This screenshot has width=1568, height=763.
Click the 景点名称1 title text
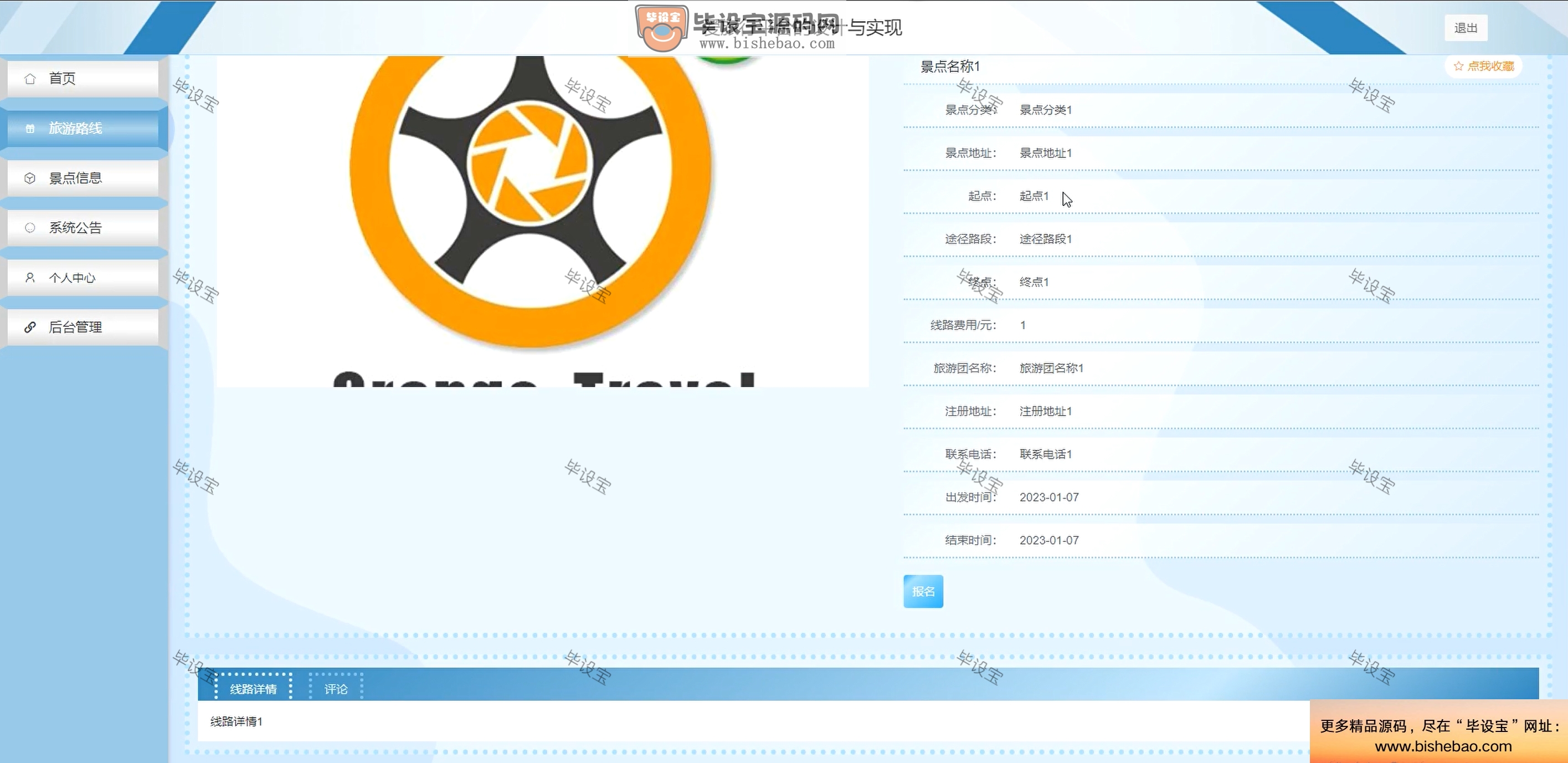(949, 66)
